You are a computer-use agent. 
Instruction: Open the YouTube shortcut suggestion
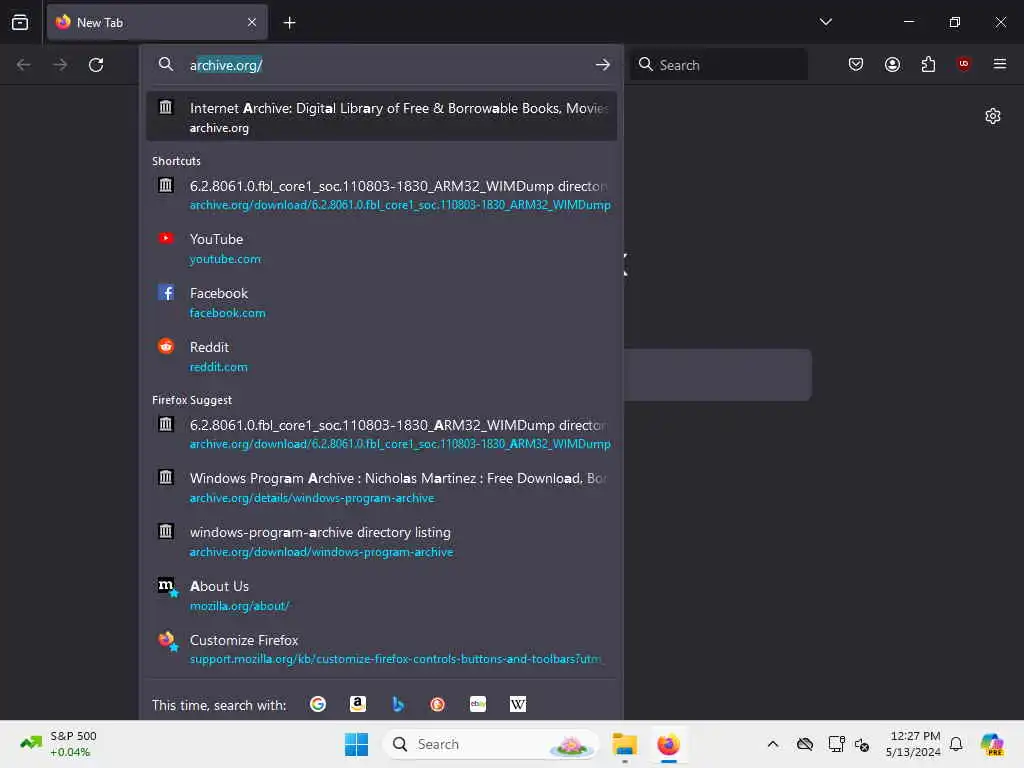click(381, 248)
